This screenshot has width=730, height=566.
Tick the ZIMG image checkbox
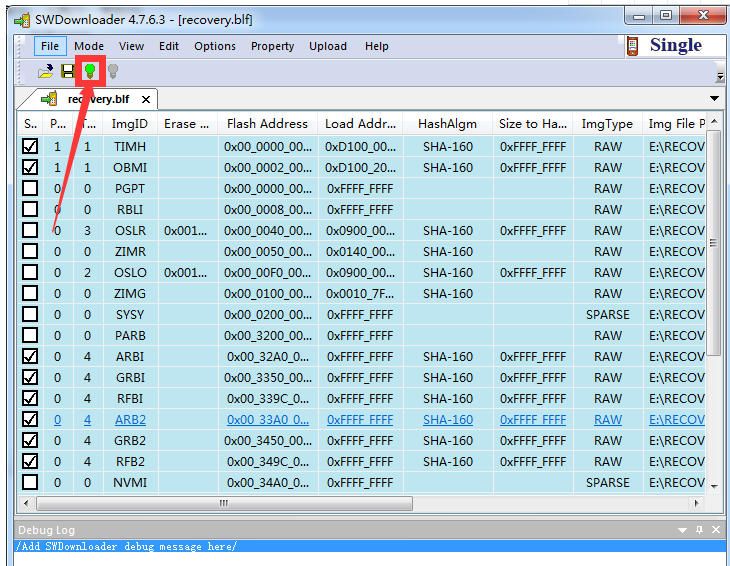point(30,293)
